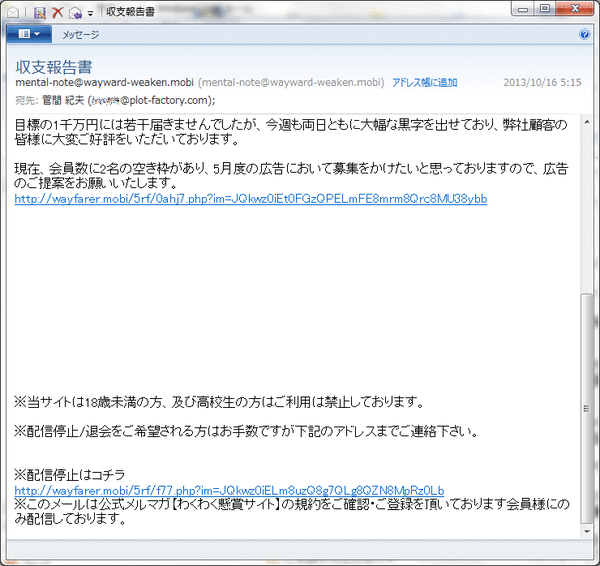Click アドレス帳に追加 link

click(425, 83)
